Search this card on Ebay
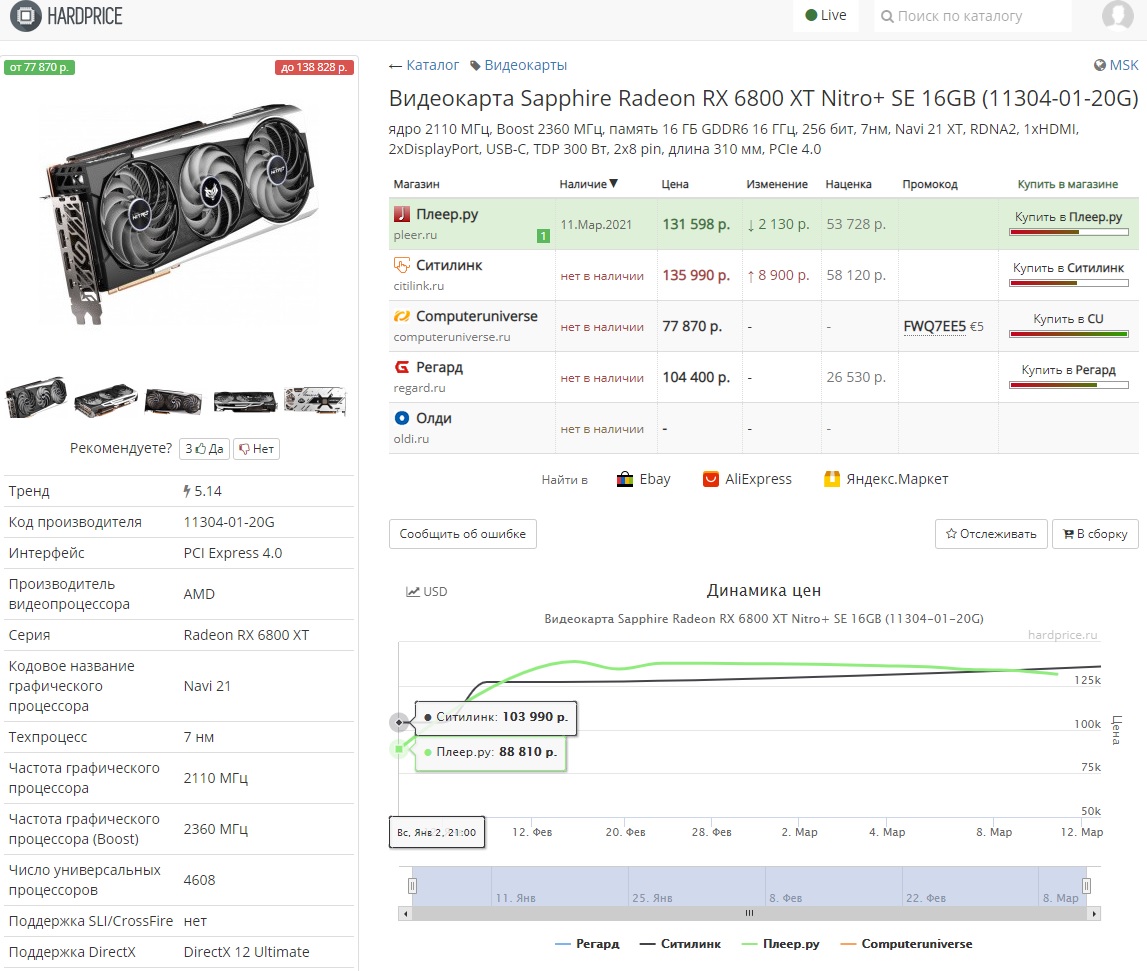1147x971 pixels. (644, 479)
